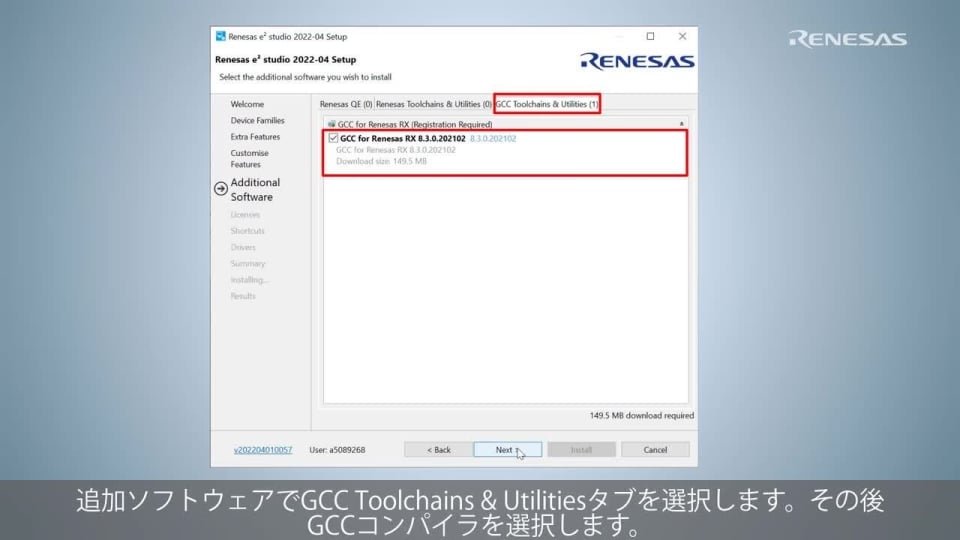Select GCC Toolchains & Utilities (1) tab
Viewport: 960px width, 540px height.
point(547,104)
